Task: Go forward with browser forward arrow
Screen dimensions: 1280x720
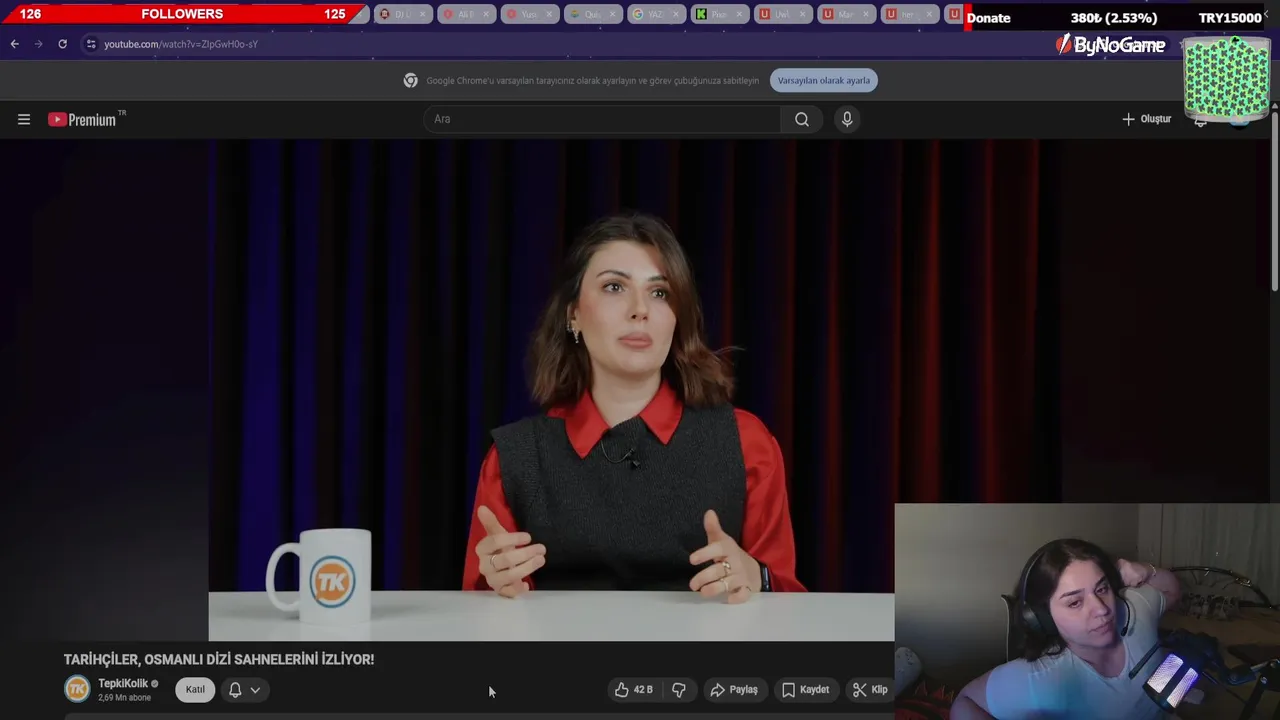Action: point(38,44)
